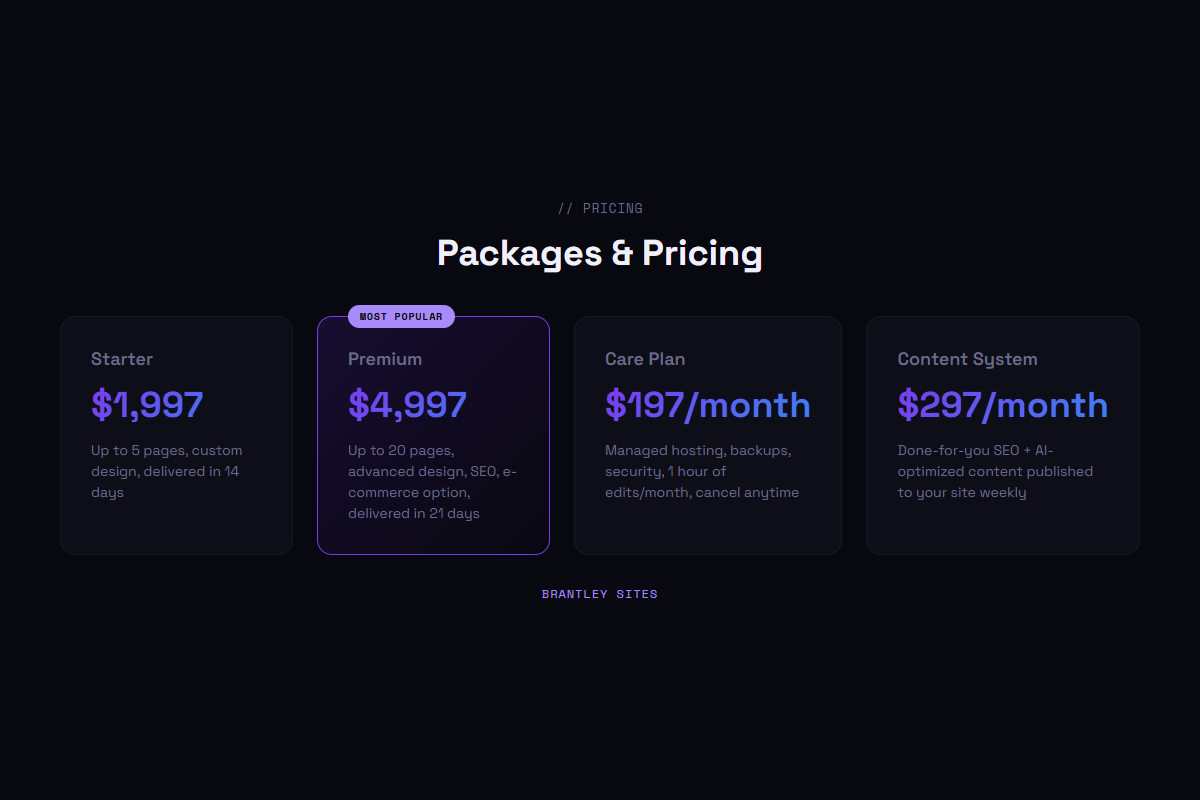The image size is (1200, 800).
Task: Click the Content System card title
Action: click(x=967, y=358)
